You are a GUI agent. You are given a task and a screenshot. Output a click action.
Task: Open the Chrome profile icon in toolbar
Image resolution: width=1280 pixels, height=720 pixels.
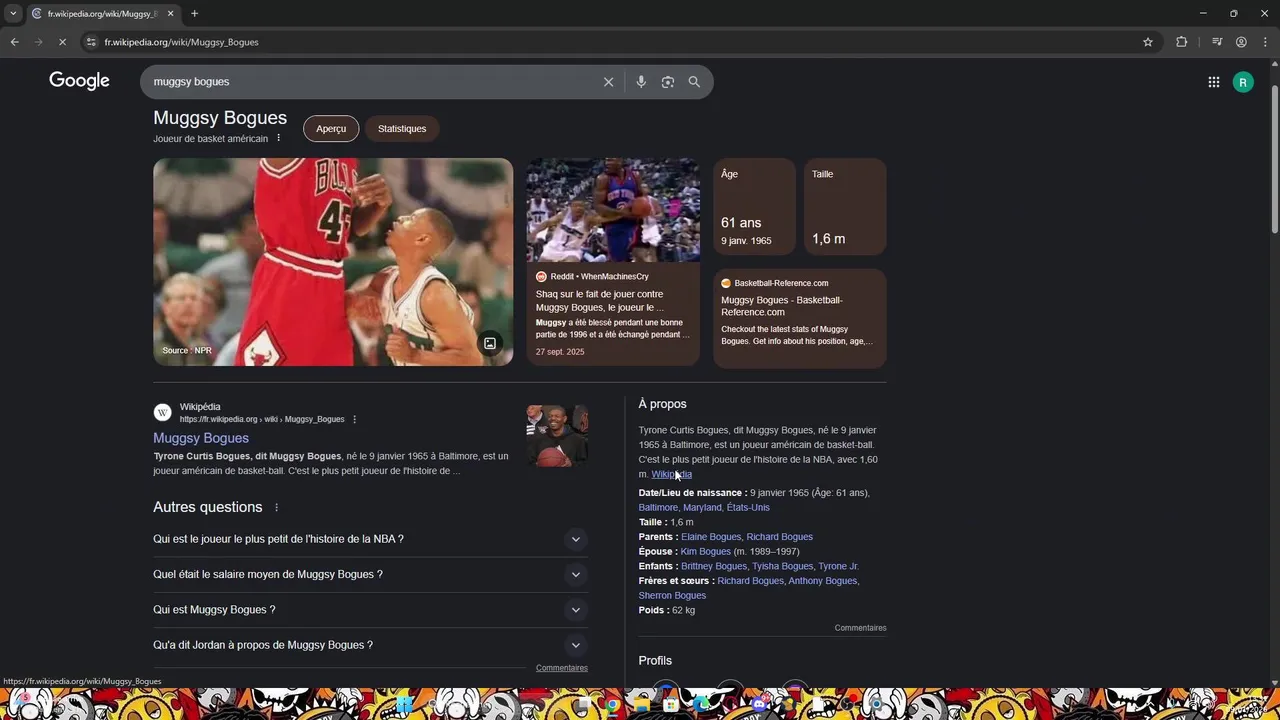(1241, 42)
